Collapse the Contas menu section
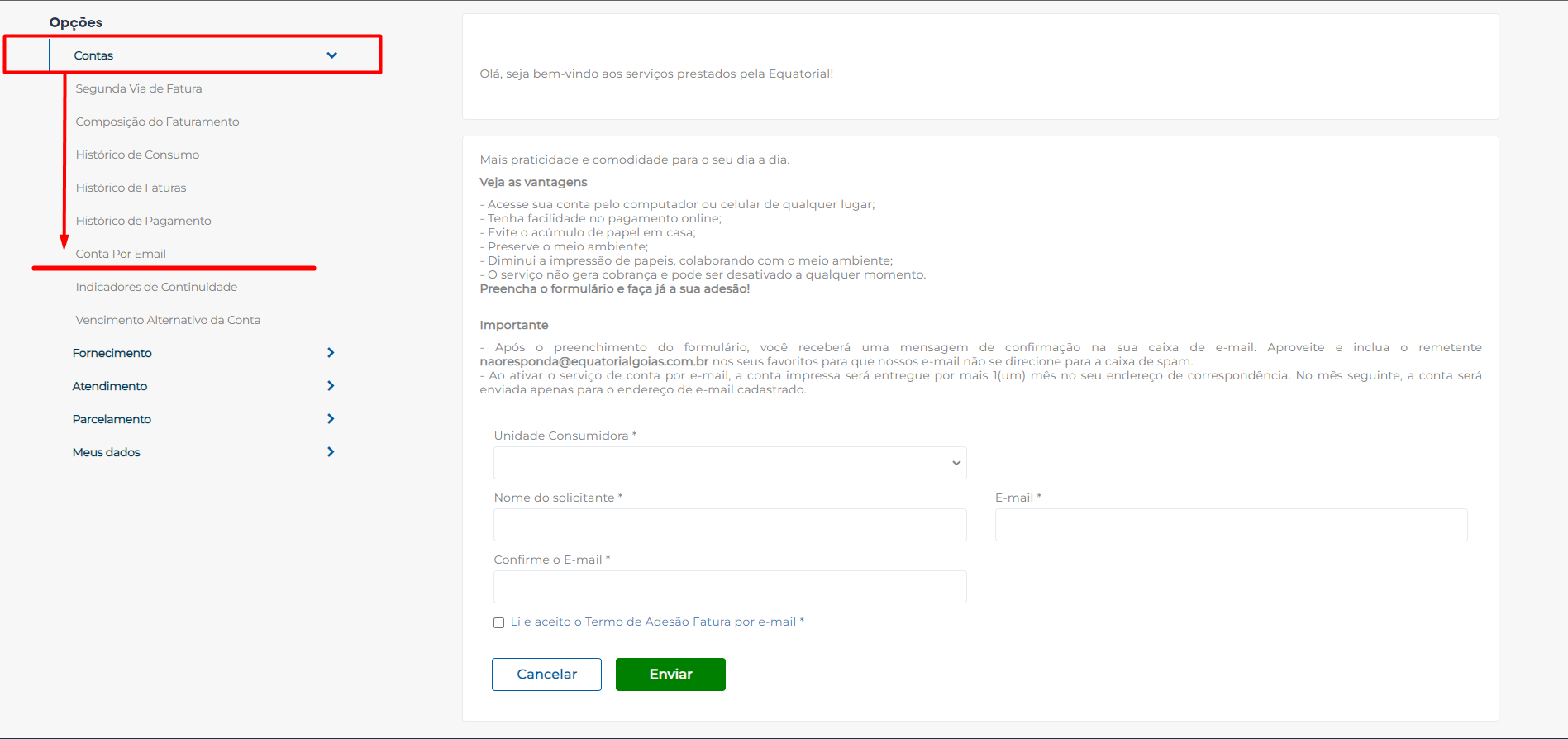 pyautogui.click(x=331, y=55)
